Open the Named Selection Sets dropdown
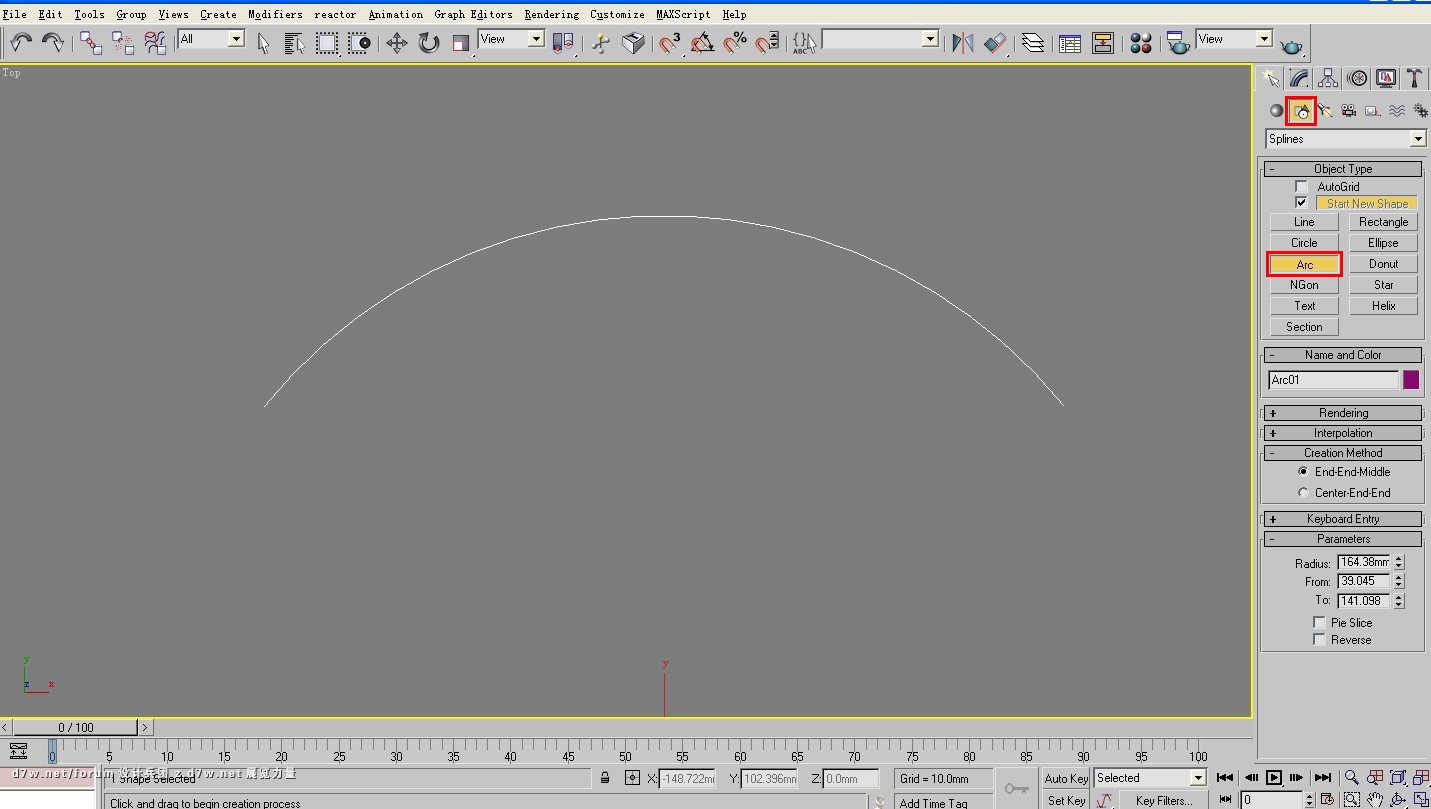Image resolution: width=1431 pixels, height=809 pixels. 880,39
